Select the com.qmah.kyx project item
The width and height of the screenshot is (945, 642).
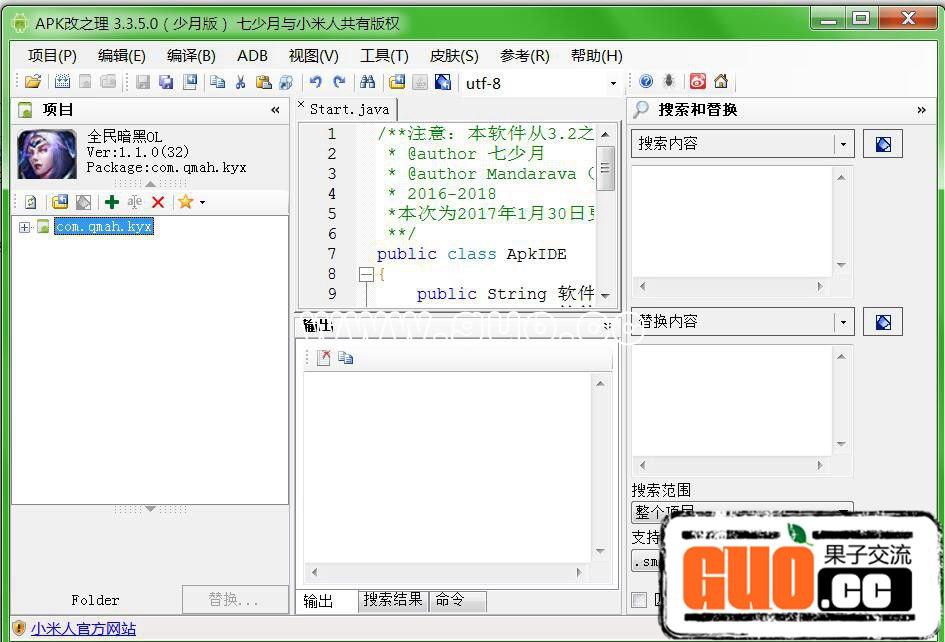103,227
